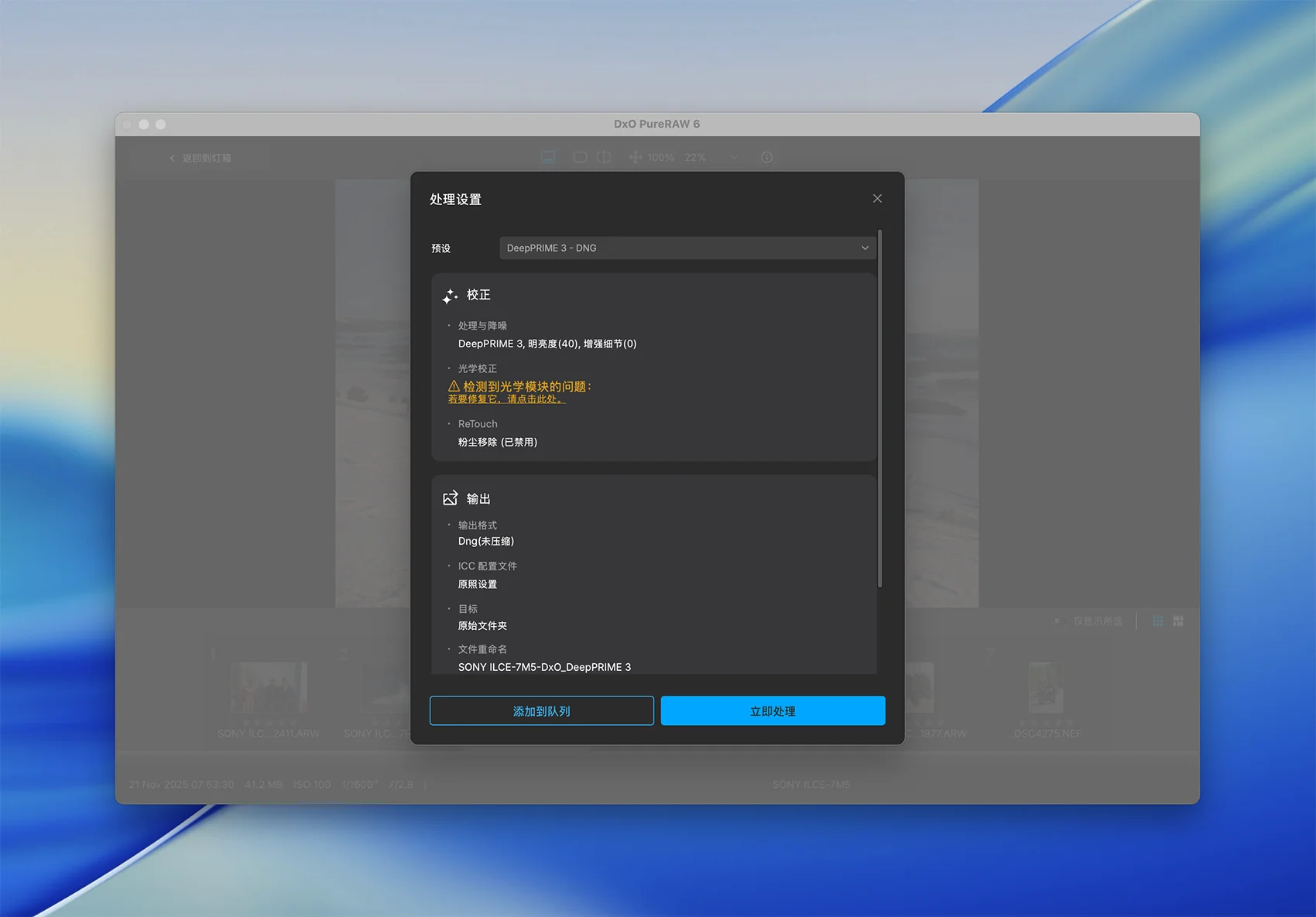The height and width of the screenshot is (917, 1316).
Task: Click the 文件重命名 label
Action: (x=482, y=650)
